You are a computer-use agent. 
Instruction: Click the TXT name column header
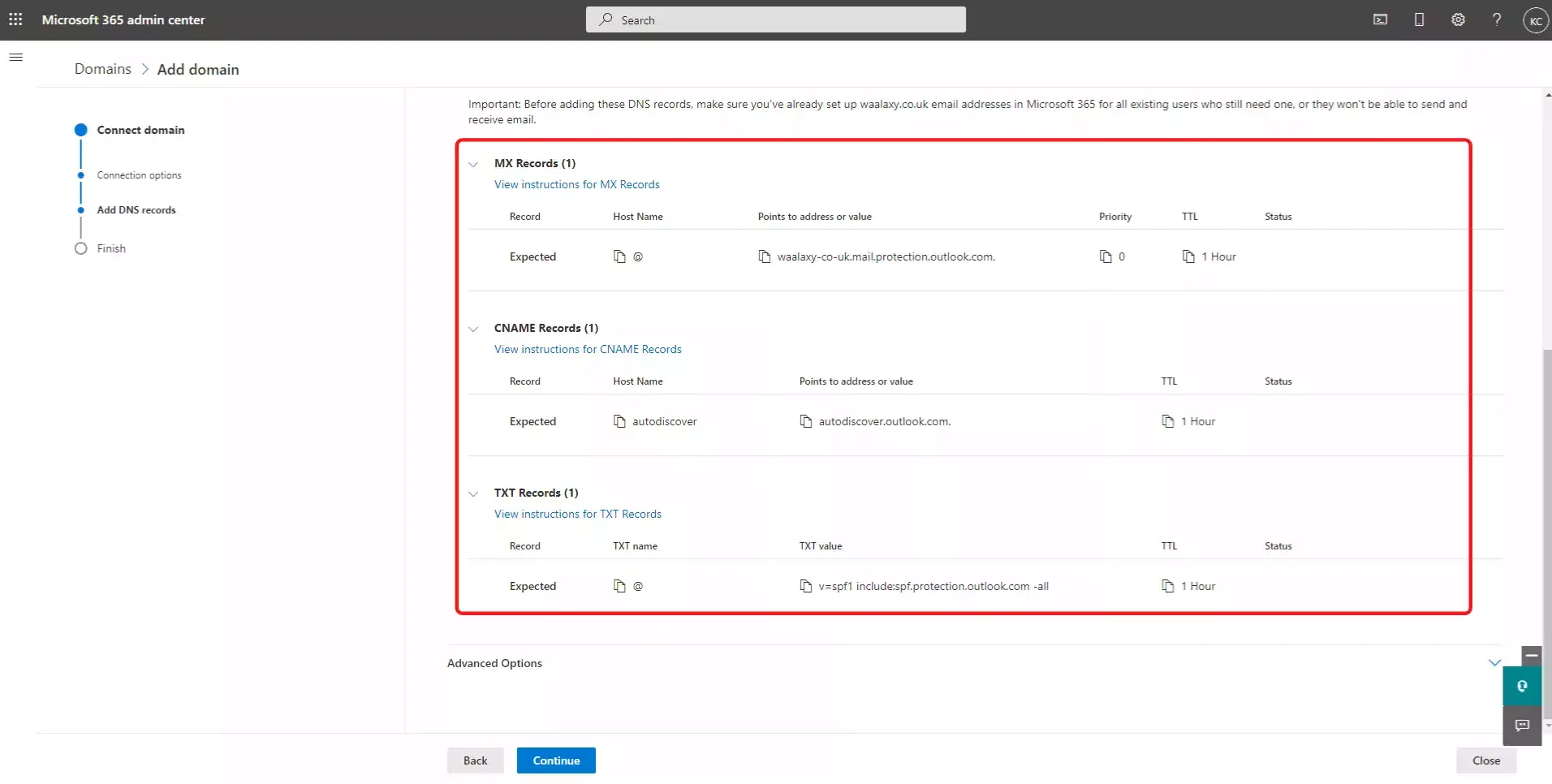point(635,546)
